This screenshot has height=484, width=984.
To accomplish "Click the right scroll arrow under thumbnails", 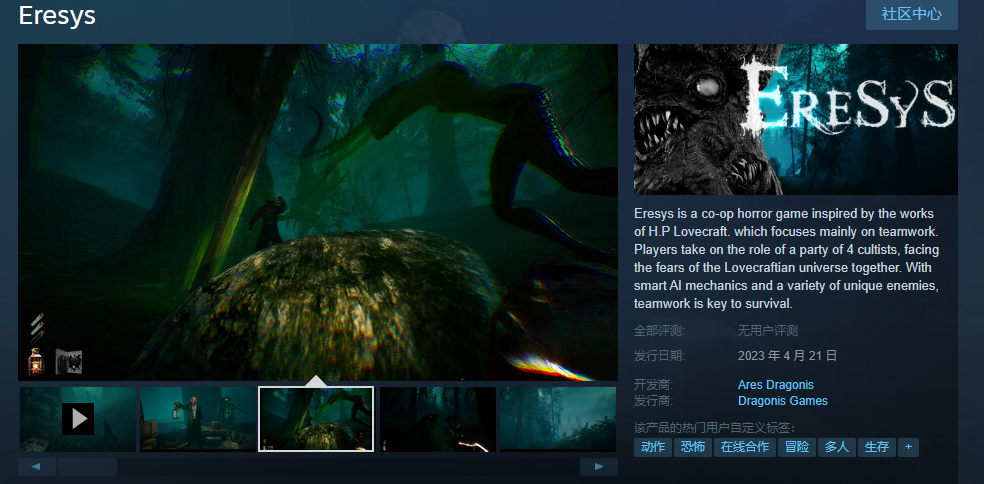I will click(599, 467).
